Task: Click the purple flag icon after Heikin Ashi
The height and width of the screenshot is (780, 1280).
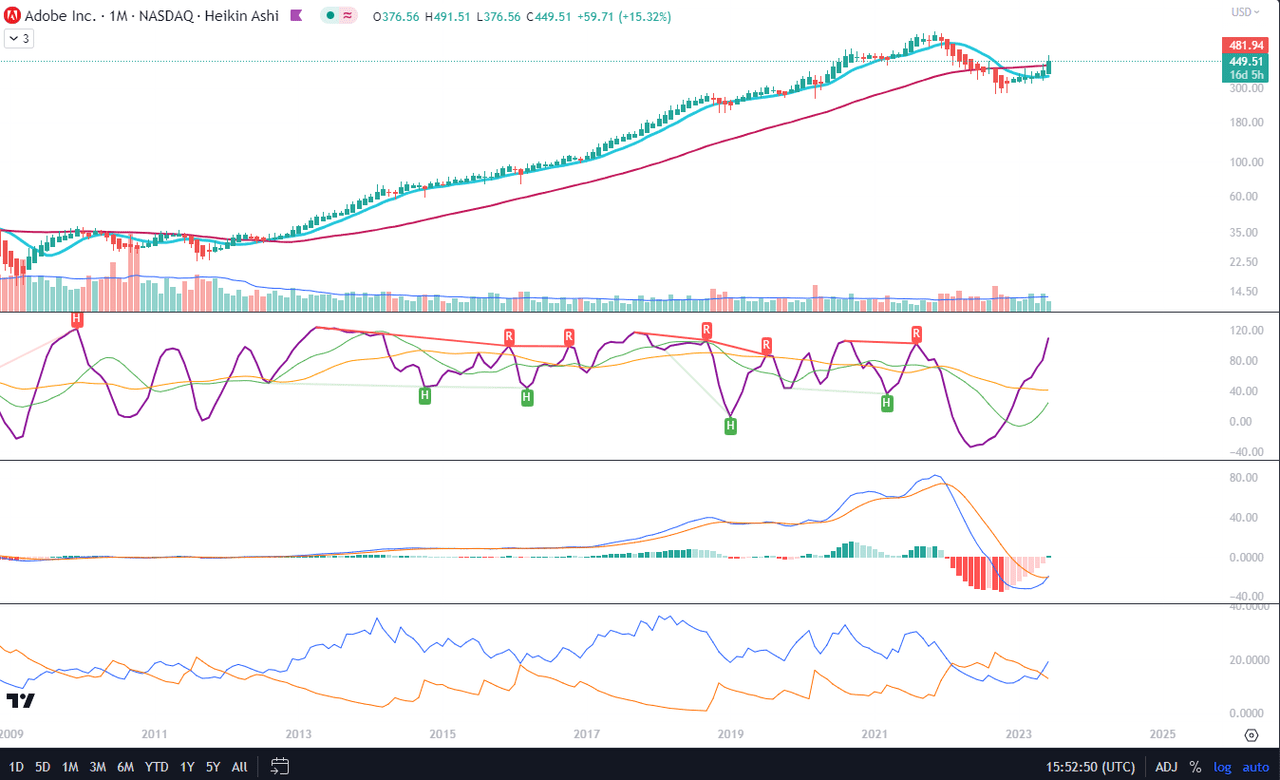Action: (297, 16)
